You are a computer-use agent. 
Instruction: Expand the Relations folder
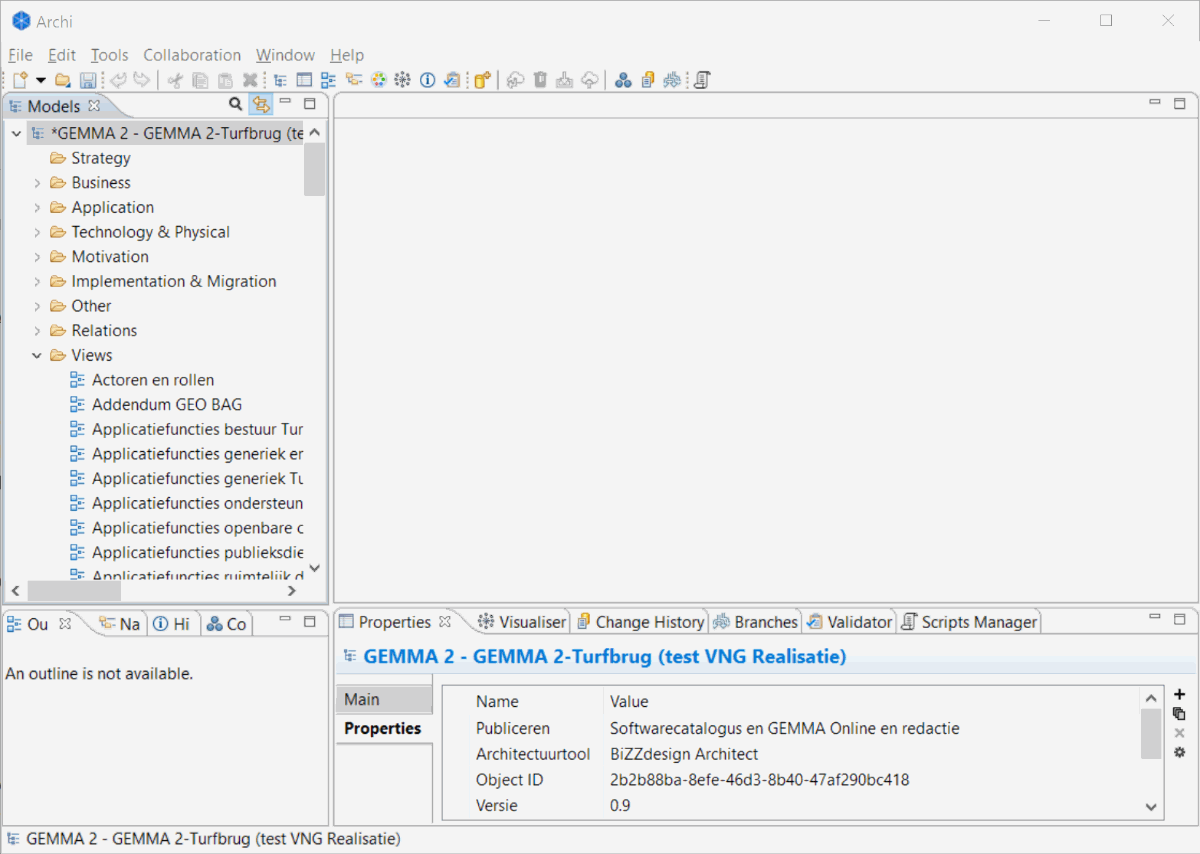point(37,331)
